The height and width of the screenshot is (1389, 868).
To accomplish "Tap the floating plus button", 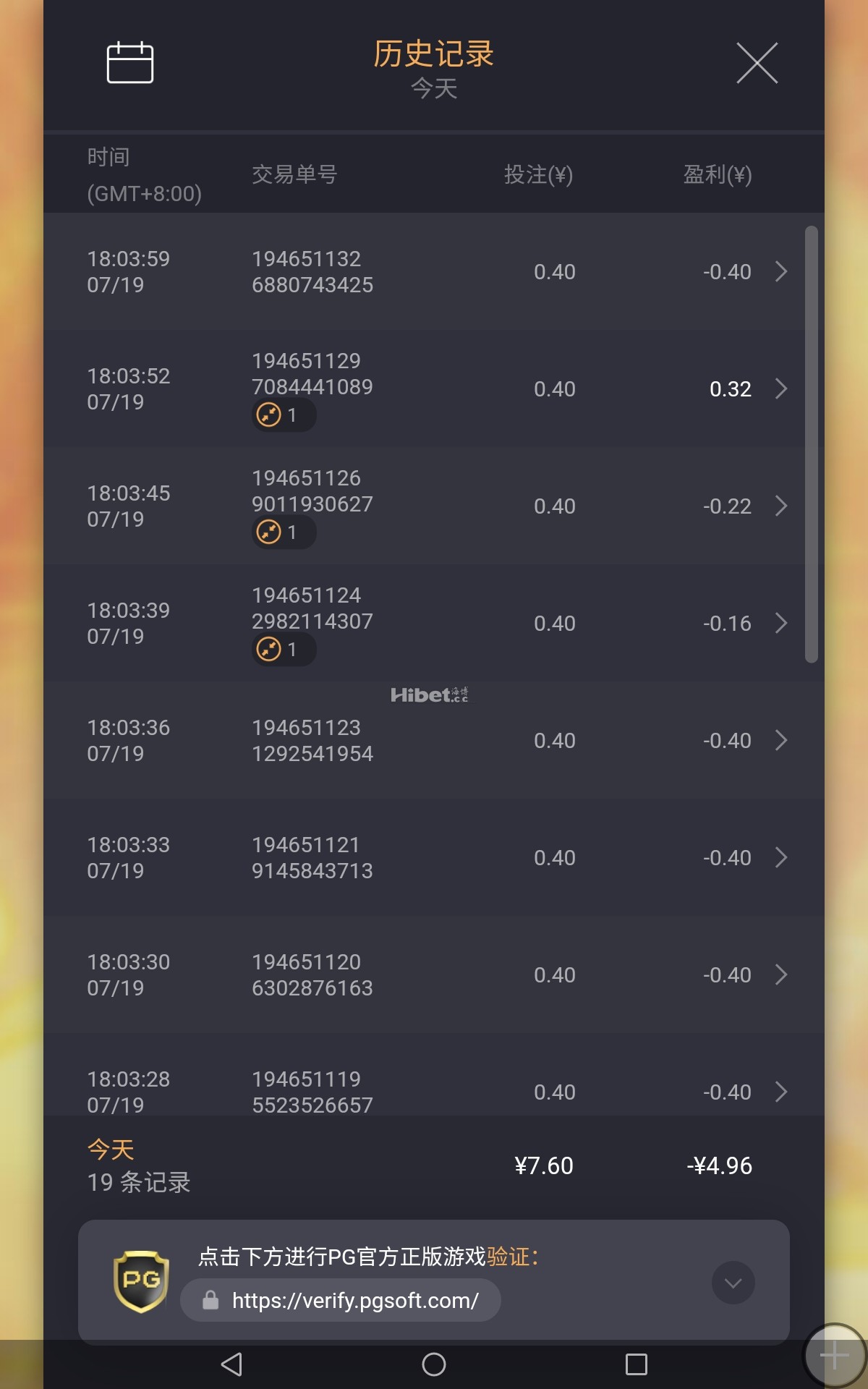I will [835, 1356].
